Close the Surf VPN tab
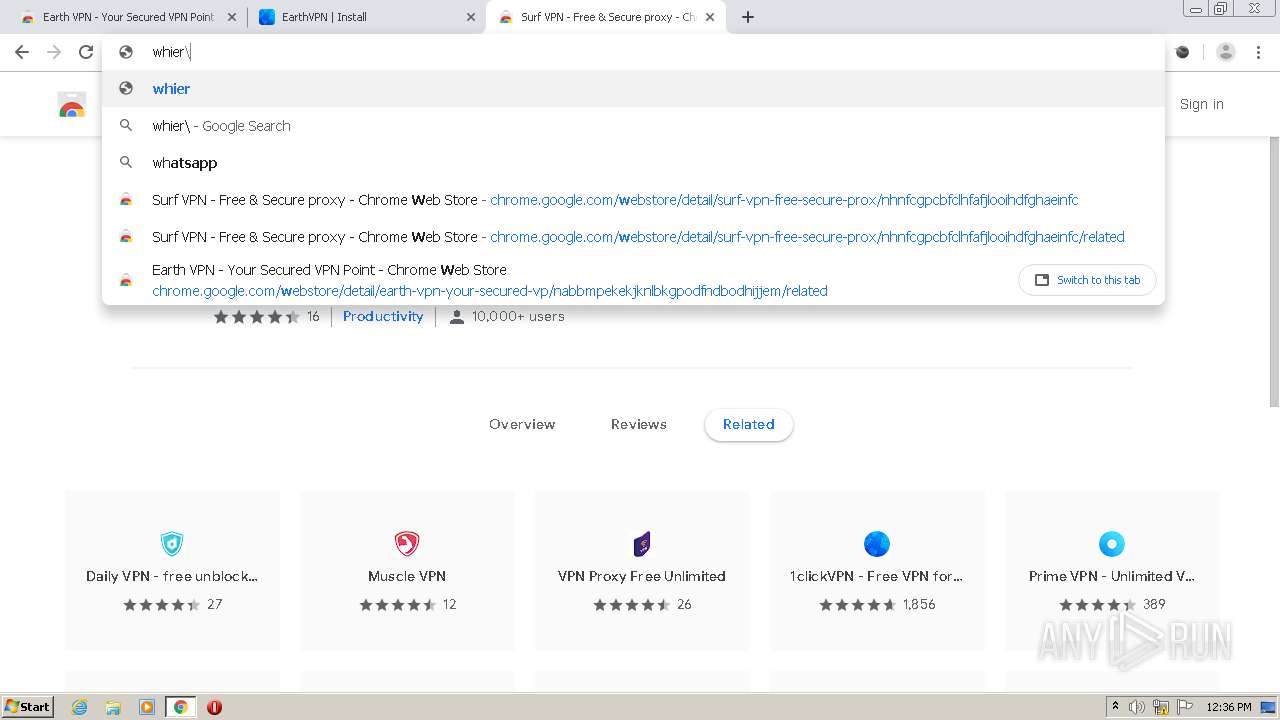The width and height of the screenshot is (1280, 720). 710,17
